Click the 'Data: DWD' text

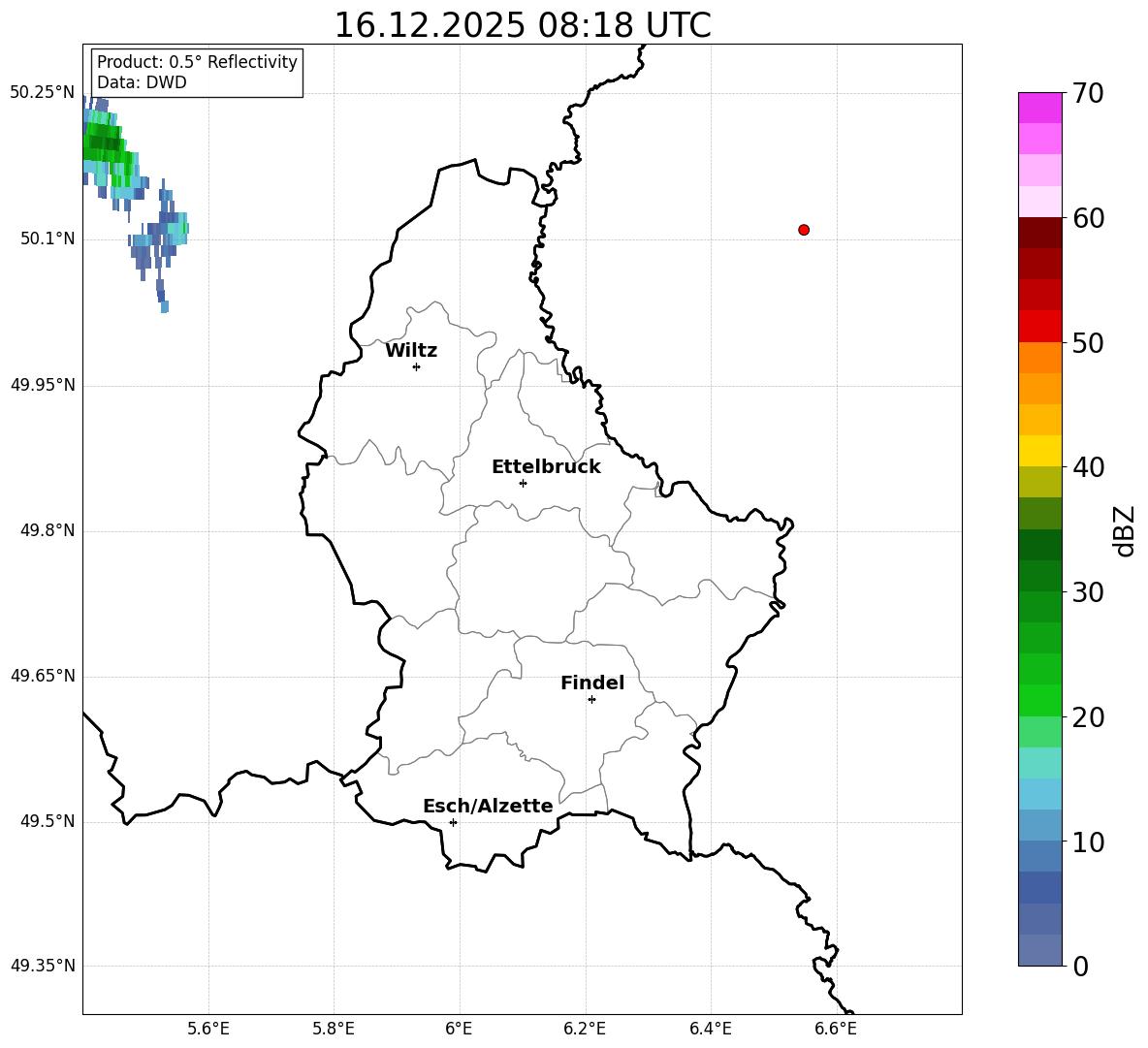point(142,82)
